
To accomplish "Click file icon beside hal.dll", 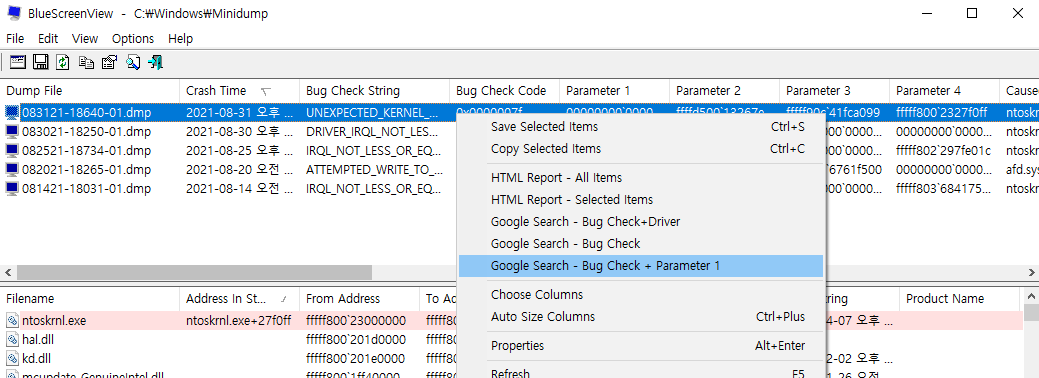I will (x=12, y=340).
